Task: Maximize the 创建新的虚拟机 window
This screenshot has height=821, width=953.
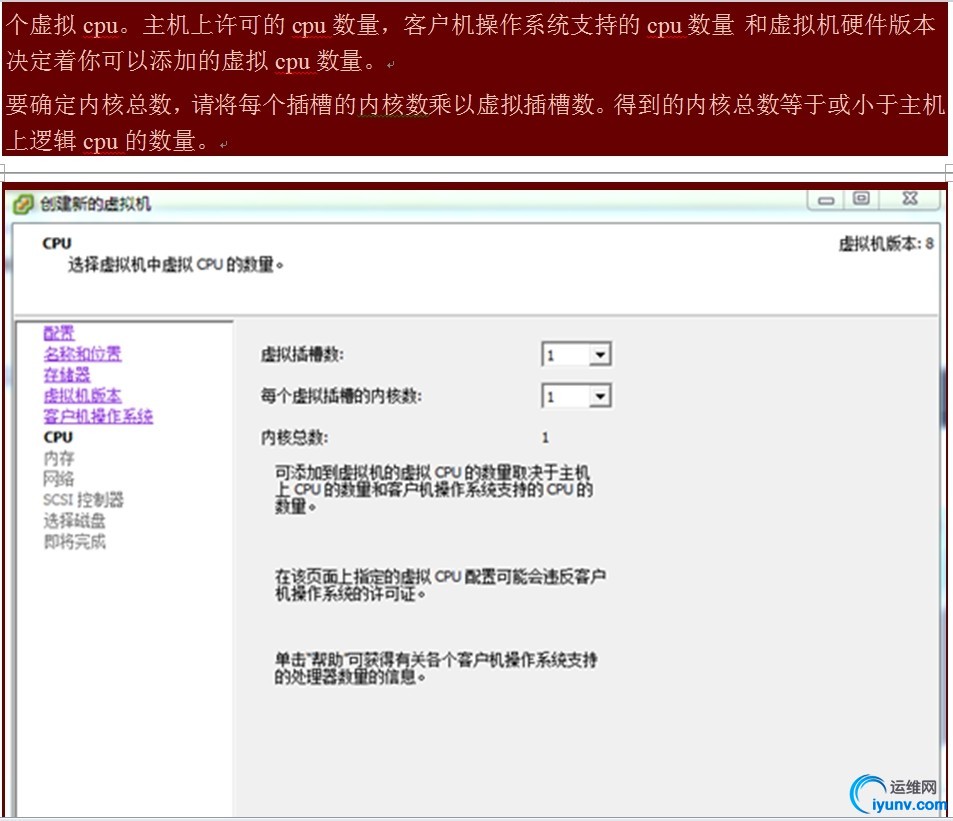Action: point(861,199)
